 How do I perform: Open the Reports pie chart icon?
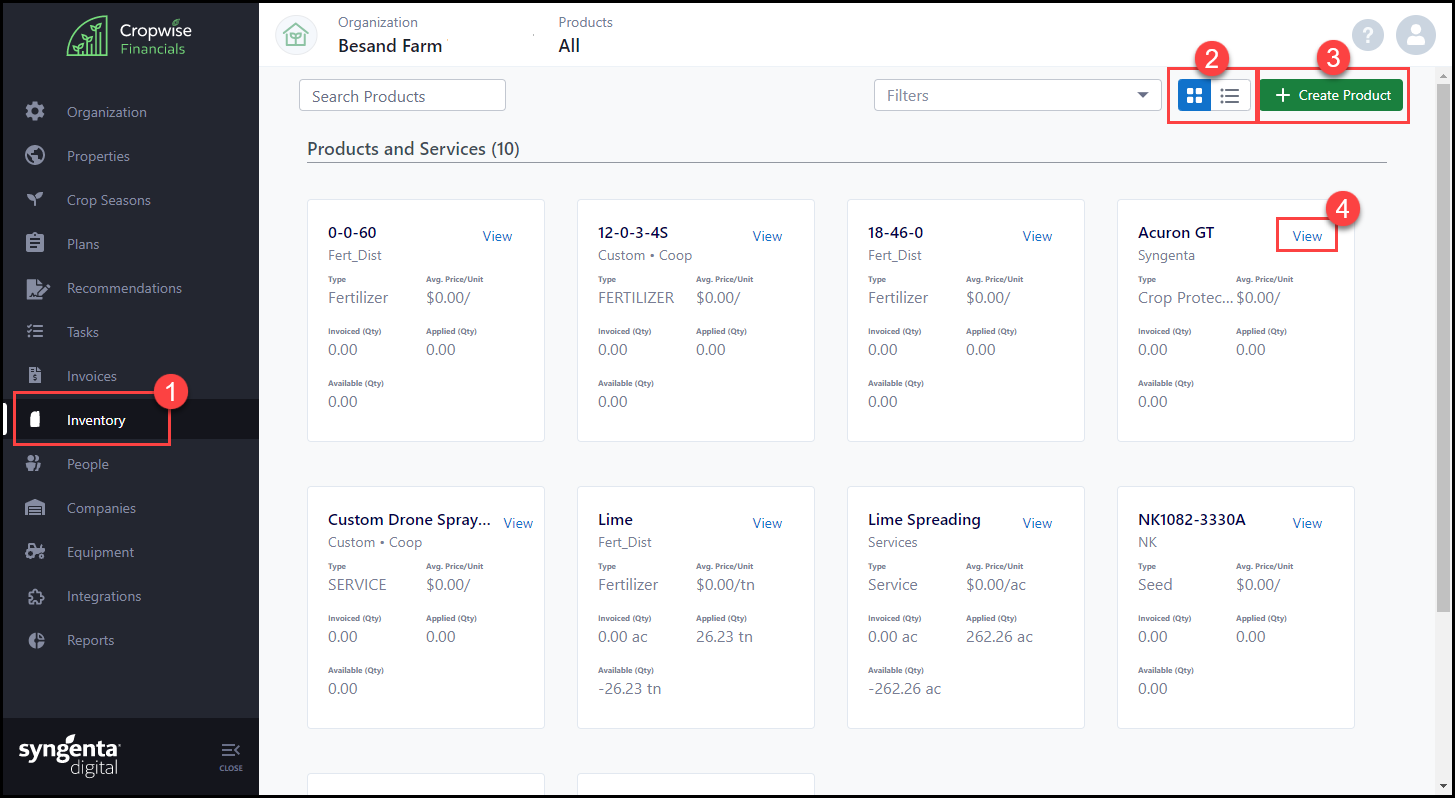[35, 640]
